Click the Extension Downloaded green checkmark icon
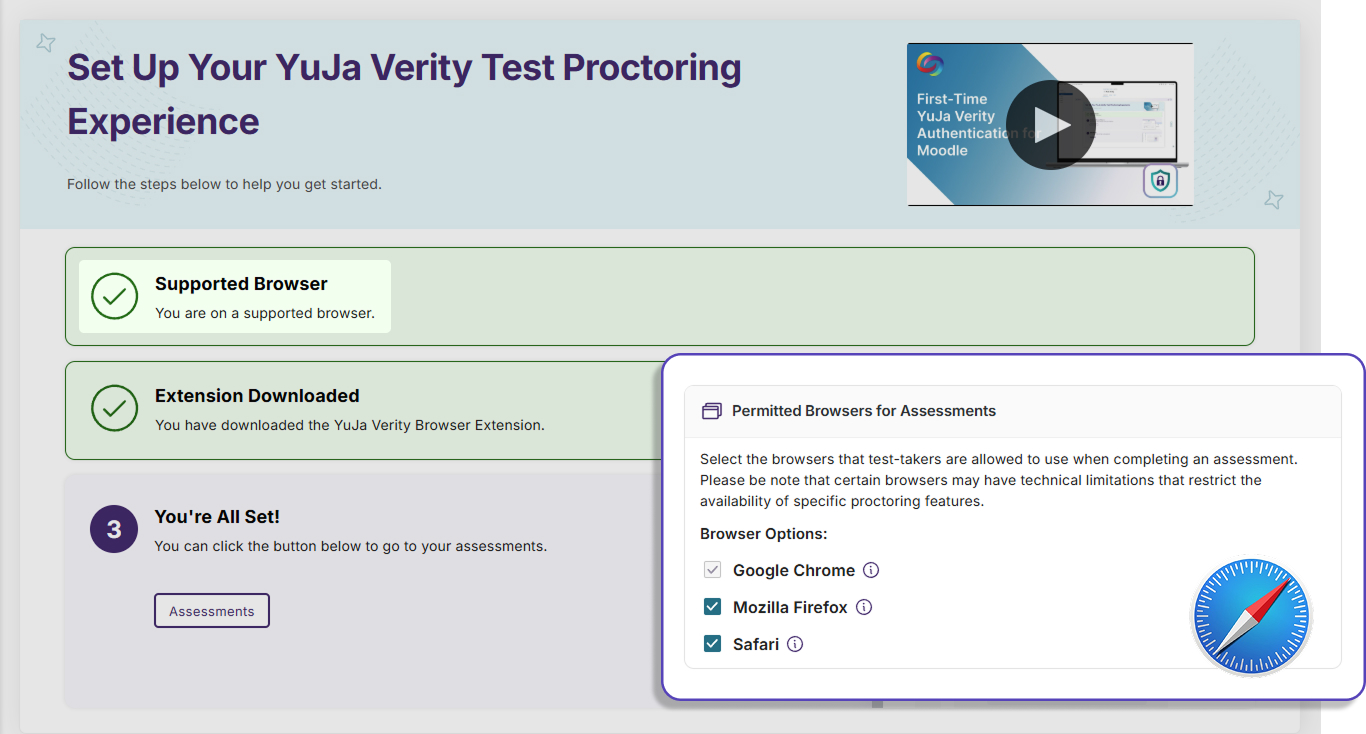 pyautogui.click(x=114, y=409)
